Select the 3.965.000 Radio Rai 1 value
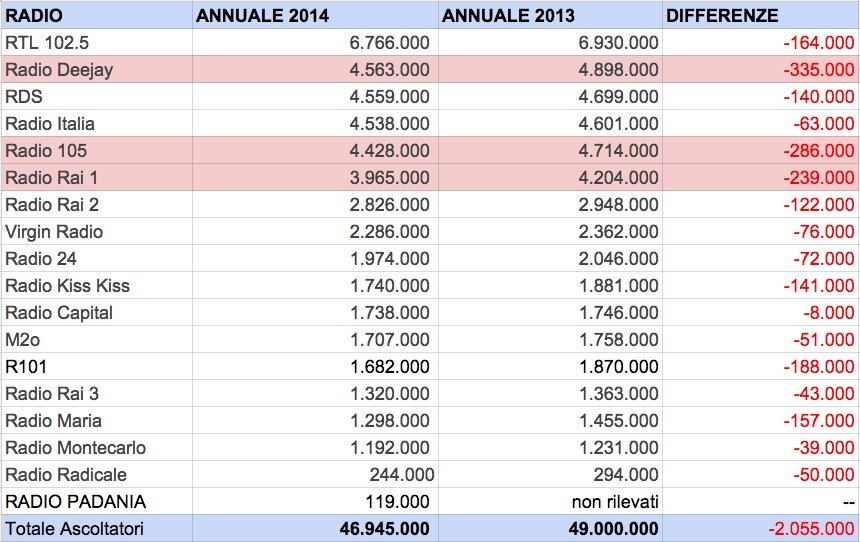Image resolution: width=860 pixels, height=542 pixels. (x=389, y=177)
